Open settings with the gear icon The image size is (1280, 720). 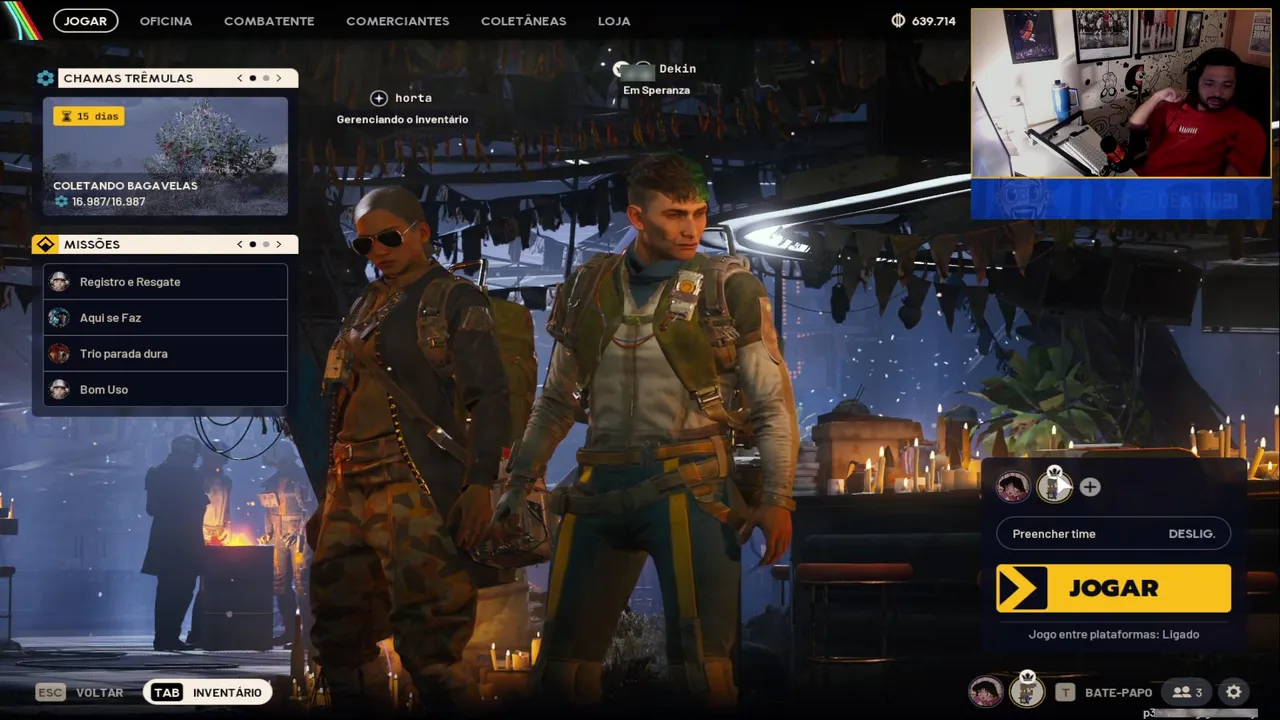pyautogui.click(x=1234, y=692)
